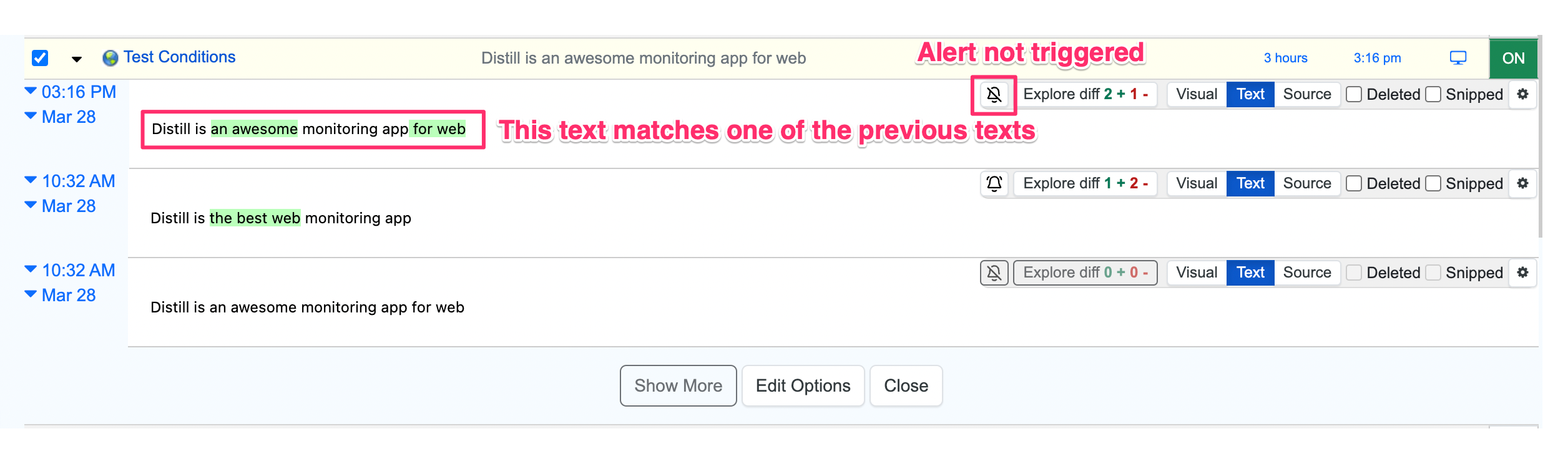Turn off monitoring with the ON switch
Screen dimensions: 1568x454
(x=1513, y=58)
